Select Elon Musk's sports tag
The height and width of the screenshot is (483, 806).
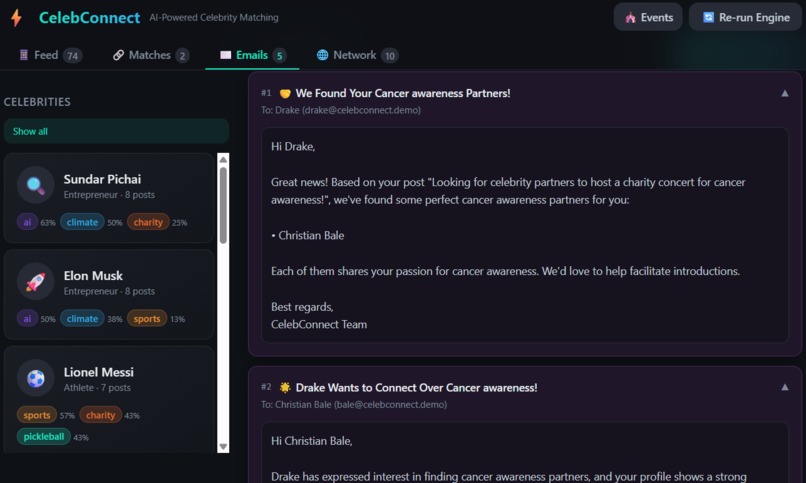pos(147,319)
